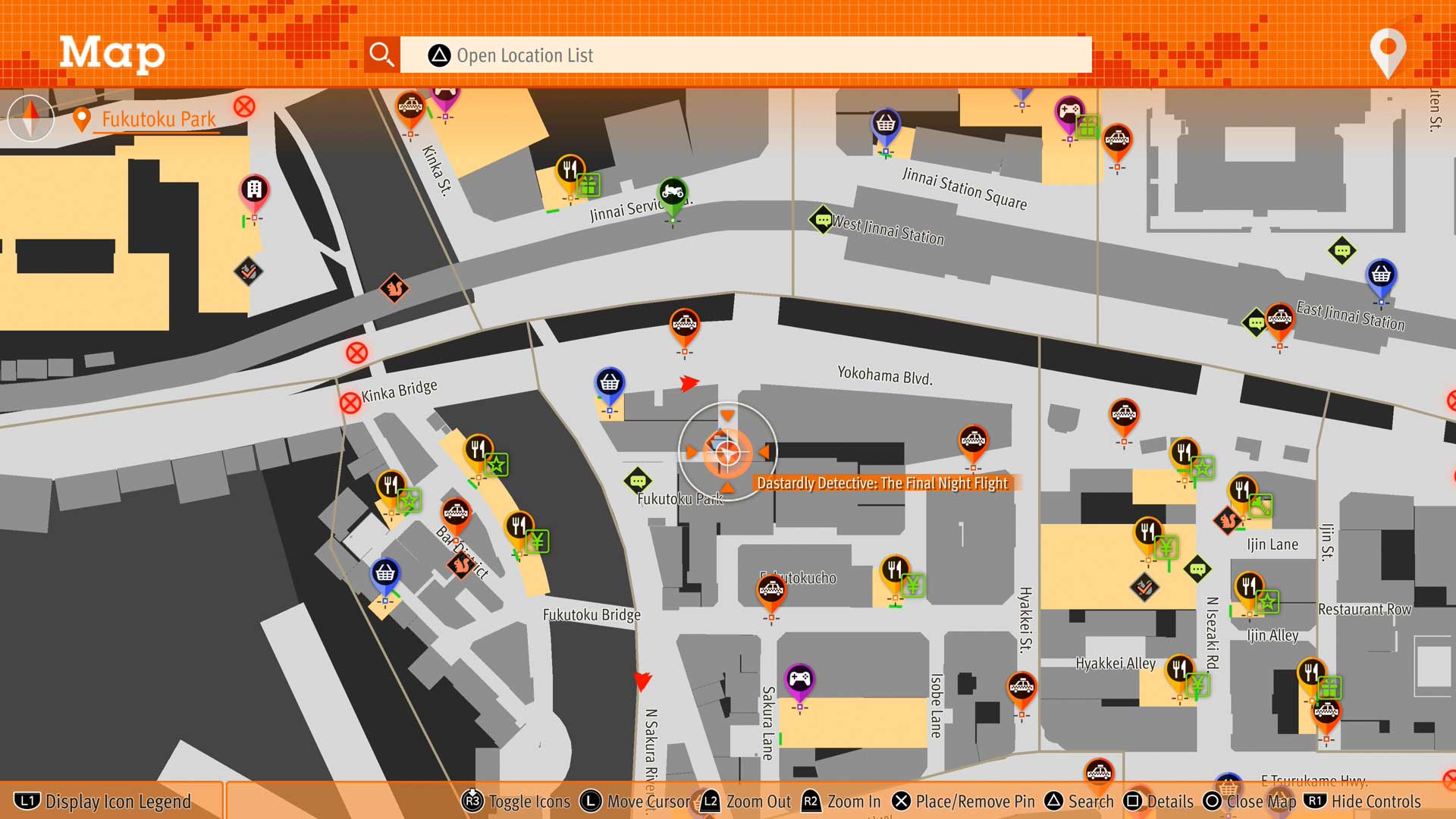Viewport: 1456px width, 819px height.
Task: Select the building icon in the upper left area
Action: tap(254, 190)
